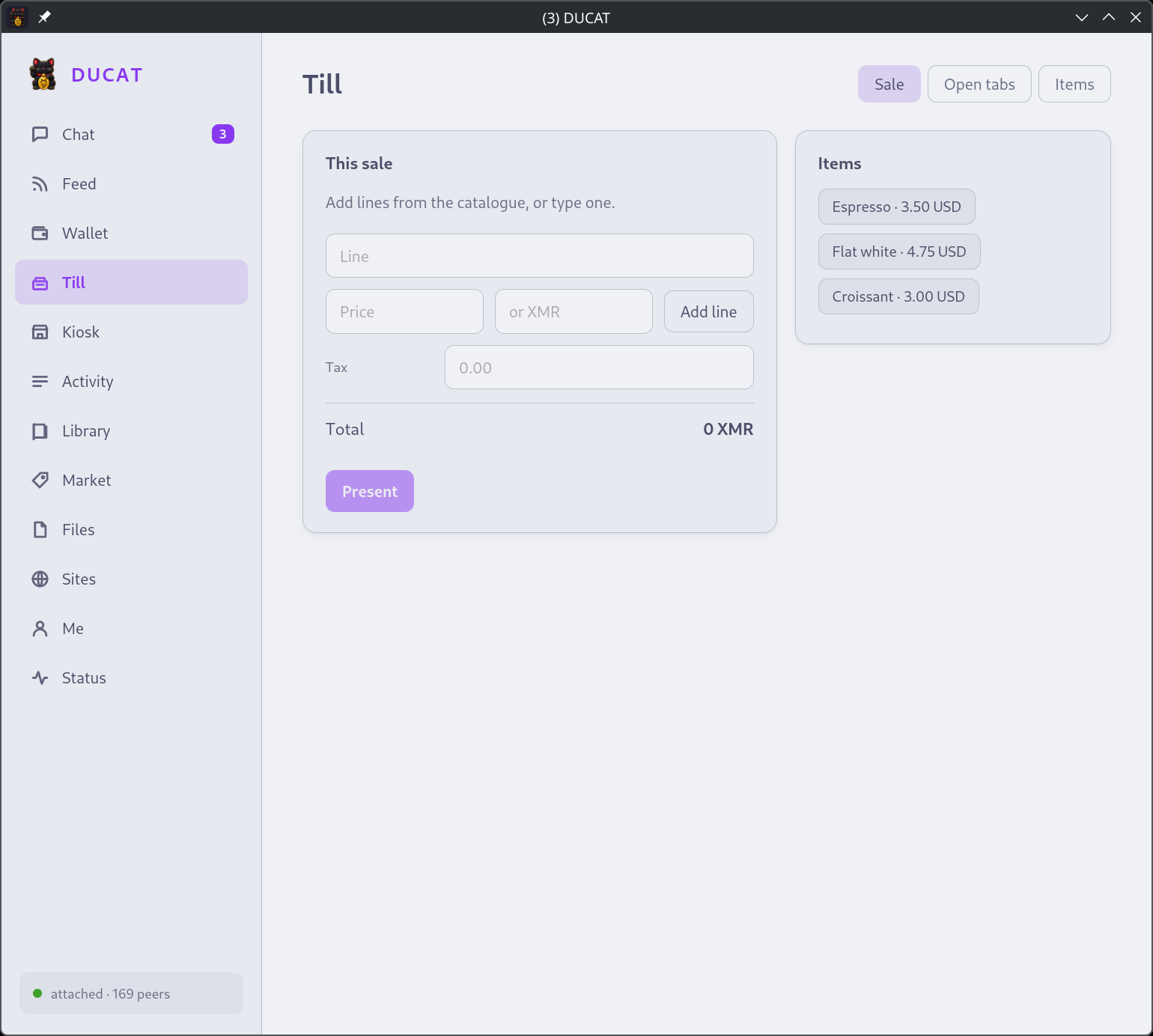The image size is (1153, 1036).
Task: Click the Me person icon
Action: 40,629
